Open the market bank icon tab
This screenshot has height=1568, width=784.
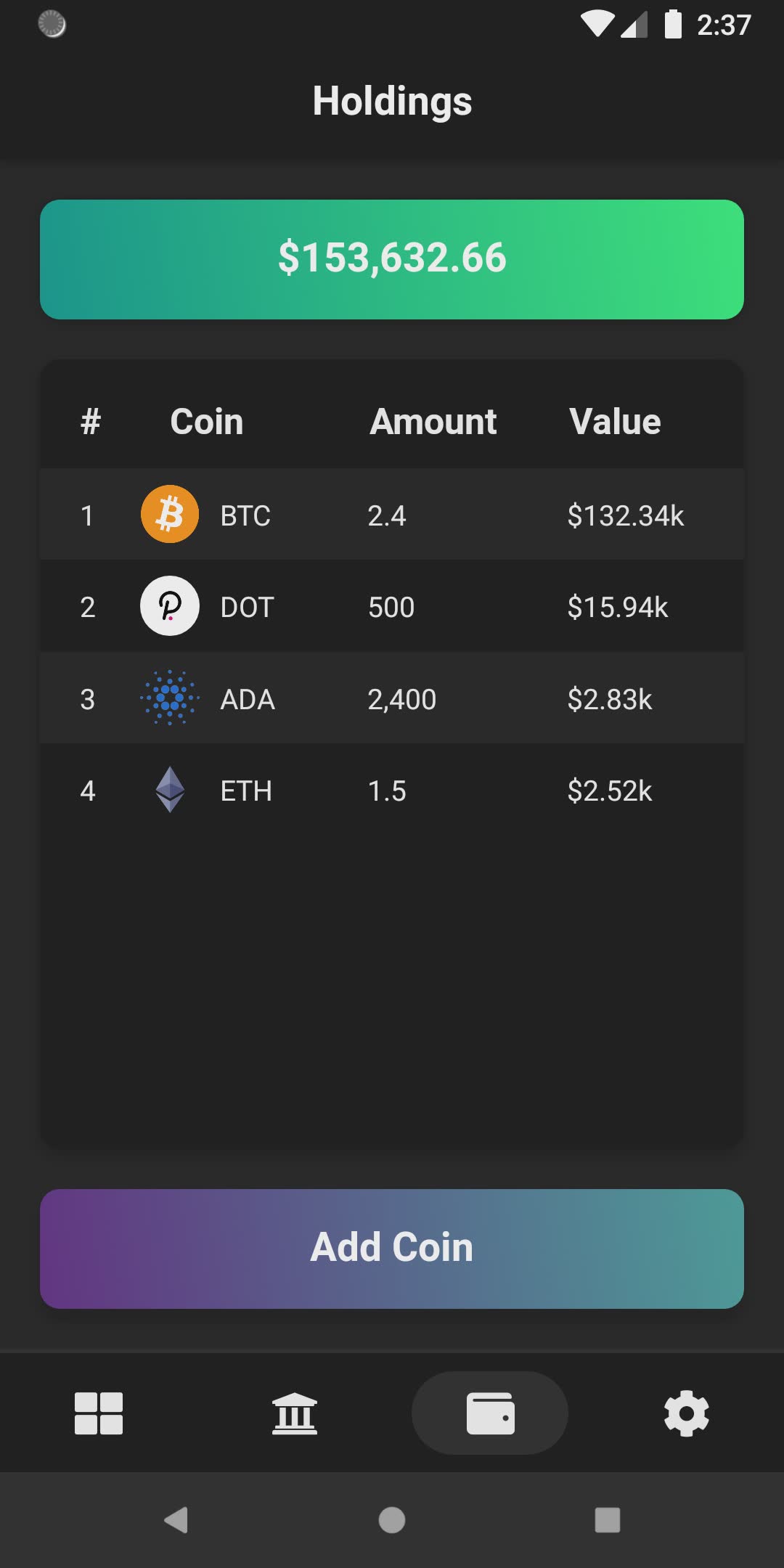click(x=294, y=1413)
